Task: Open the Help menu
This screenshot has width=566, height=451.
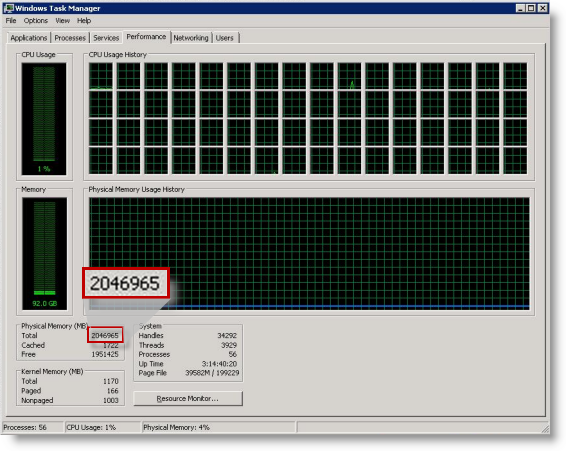Action: pos(84,21)
